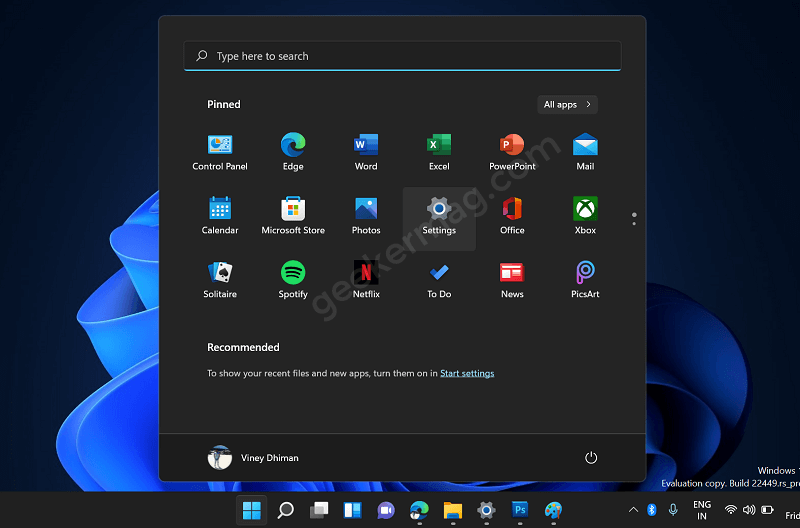Open Wi-Fi network quick settings
Screen dimensions: 800x528
coord(731,509)
